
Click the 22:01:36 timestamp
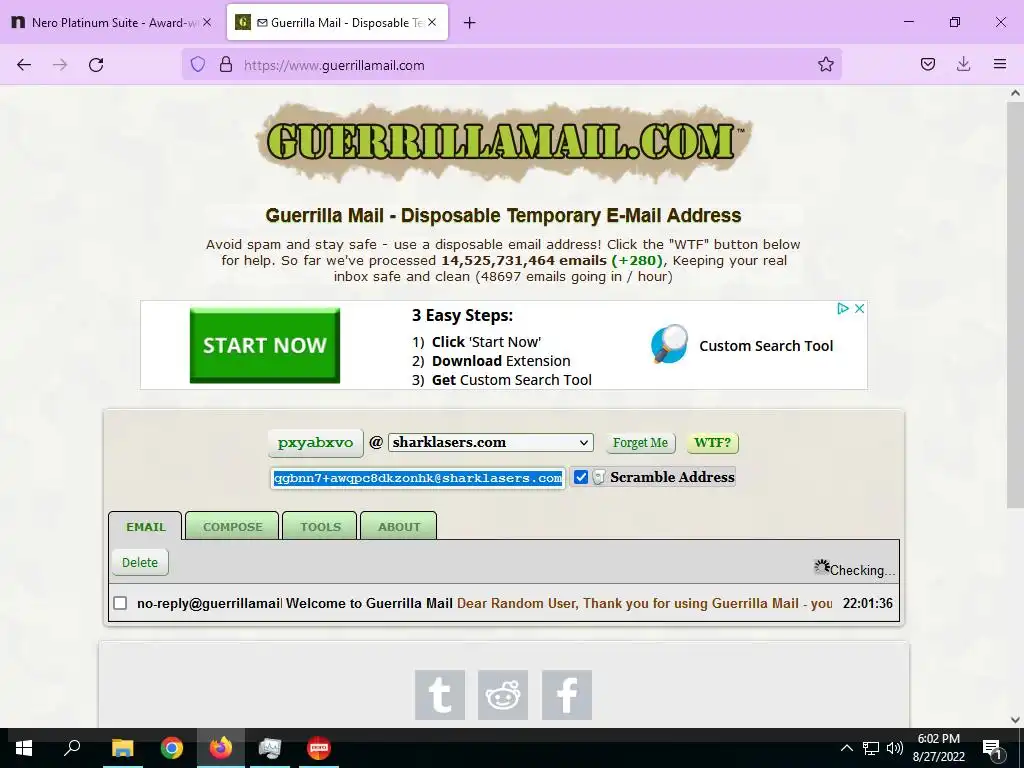point(867,603)
